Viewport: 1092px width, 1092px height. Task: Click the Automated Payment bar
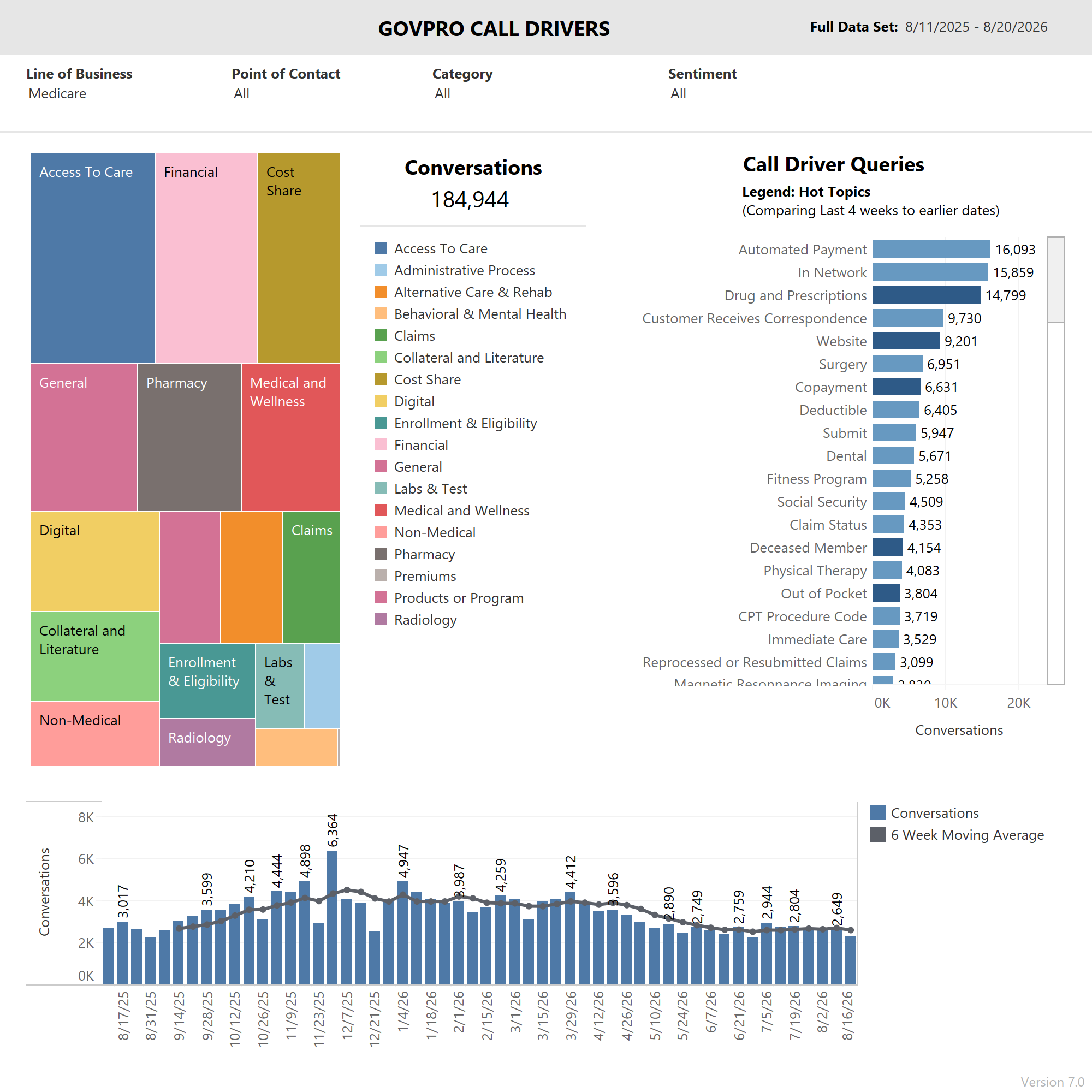coord(931,250)
